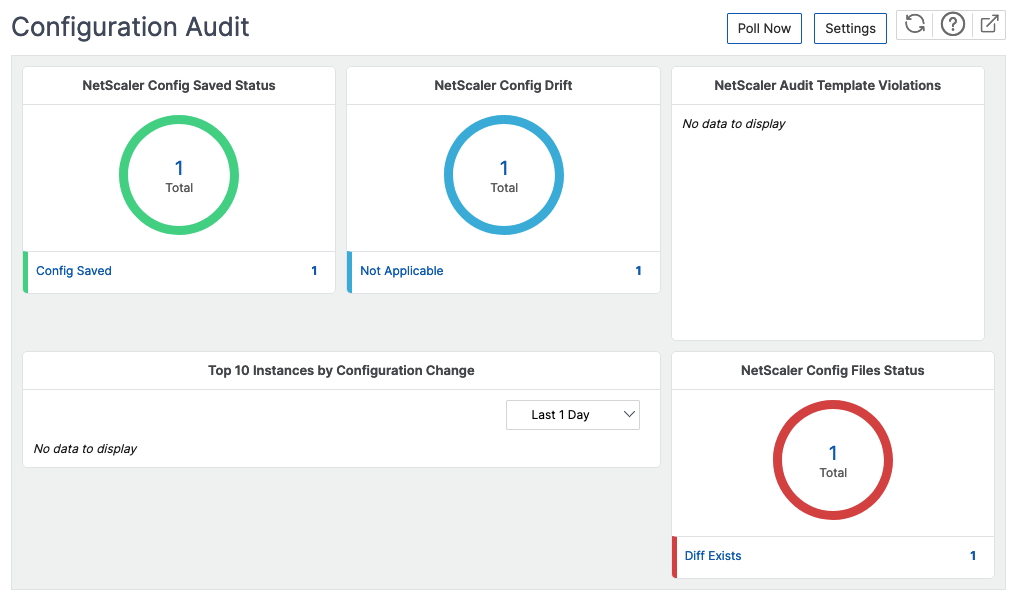Click the count 1 beside Not Applicable
1011x597 pixels.
(638, 271)
